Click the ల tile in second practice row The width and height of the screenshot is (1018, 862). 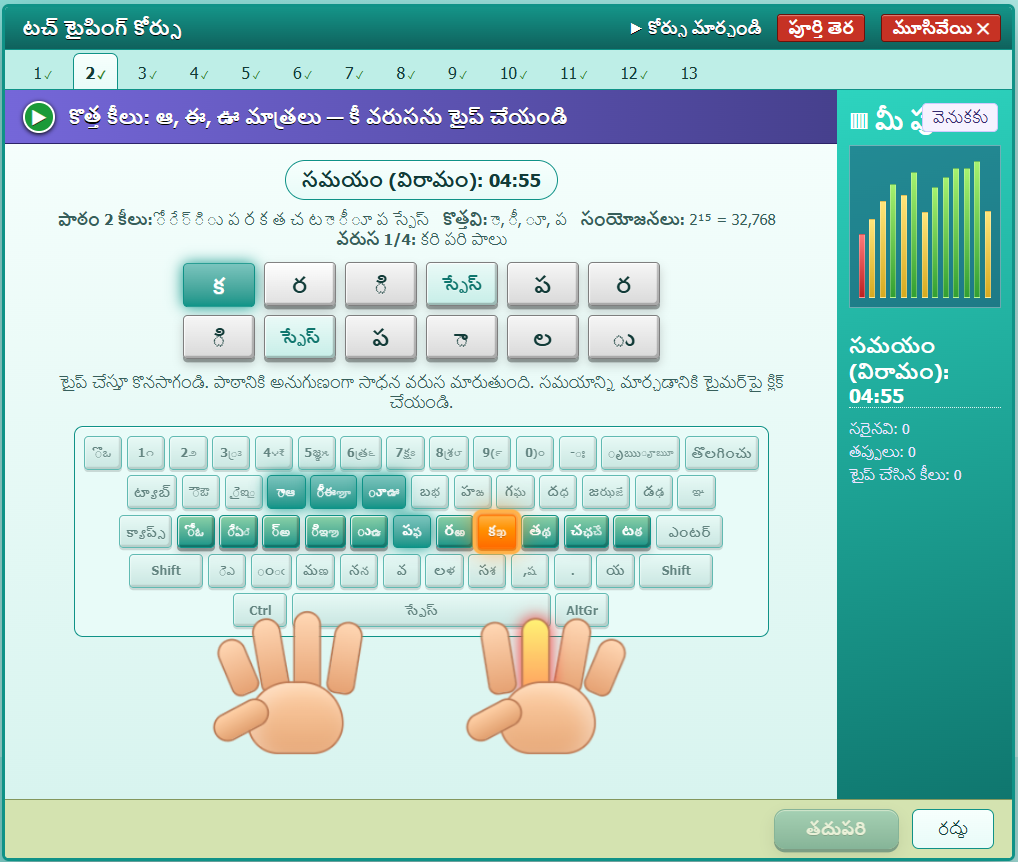[x=542, y=338]
